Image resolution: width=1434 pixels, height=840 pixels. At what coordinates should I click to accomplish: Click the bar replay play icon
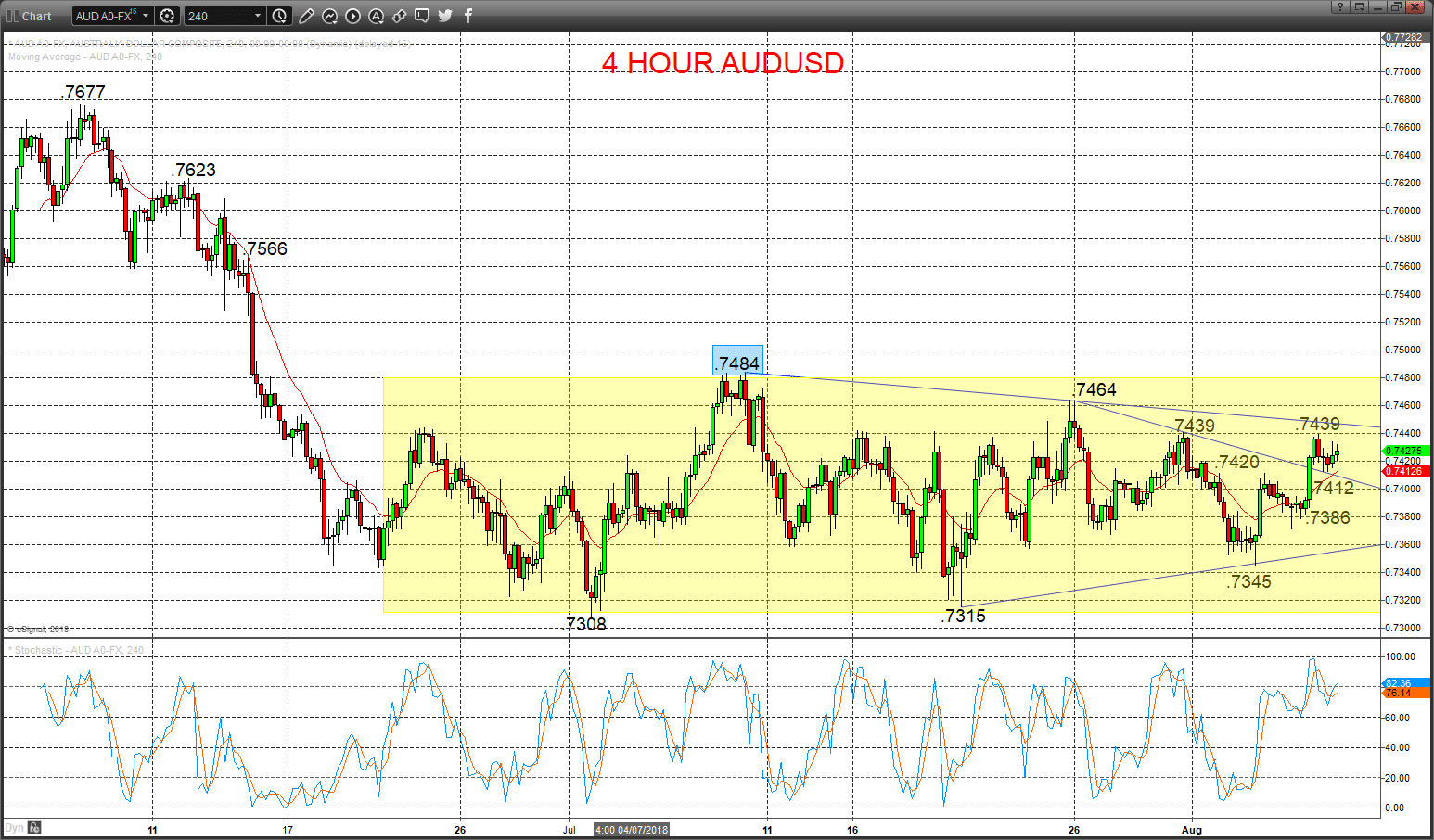point(352,16)
